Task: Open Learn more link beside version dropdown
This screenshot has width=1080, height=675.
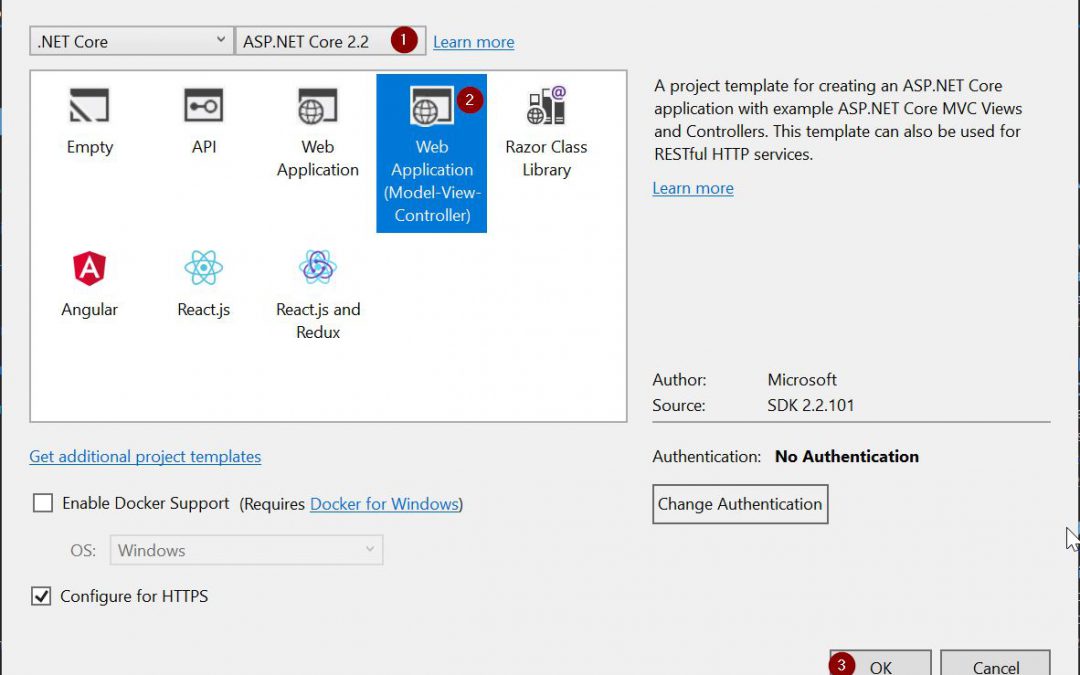Action: click(x=474, y=42)
